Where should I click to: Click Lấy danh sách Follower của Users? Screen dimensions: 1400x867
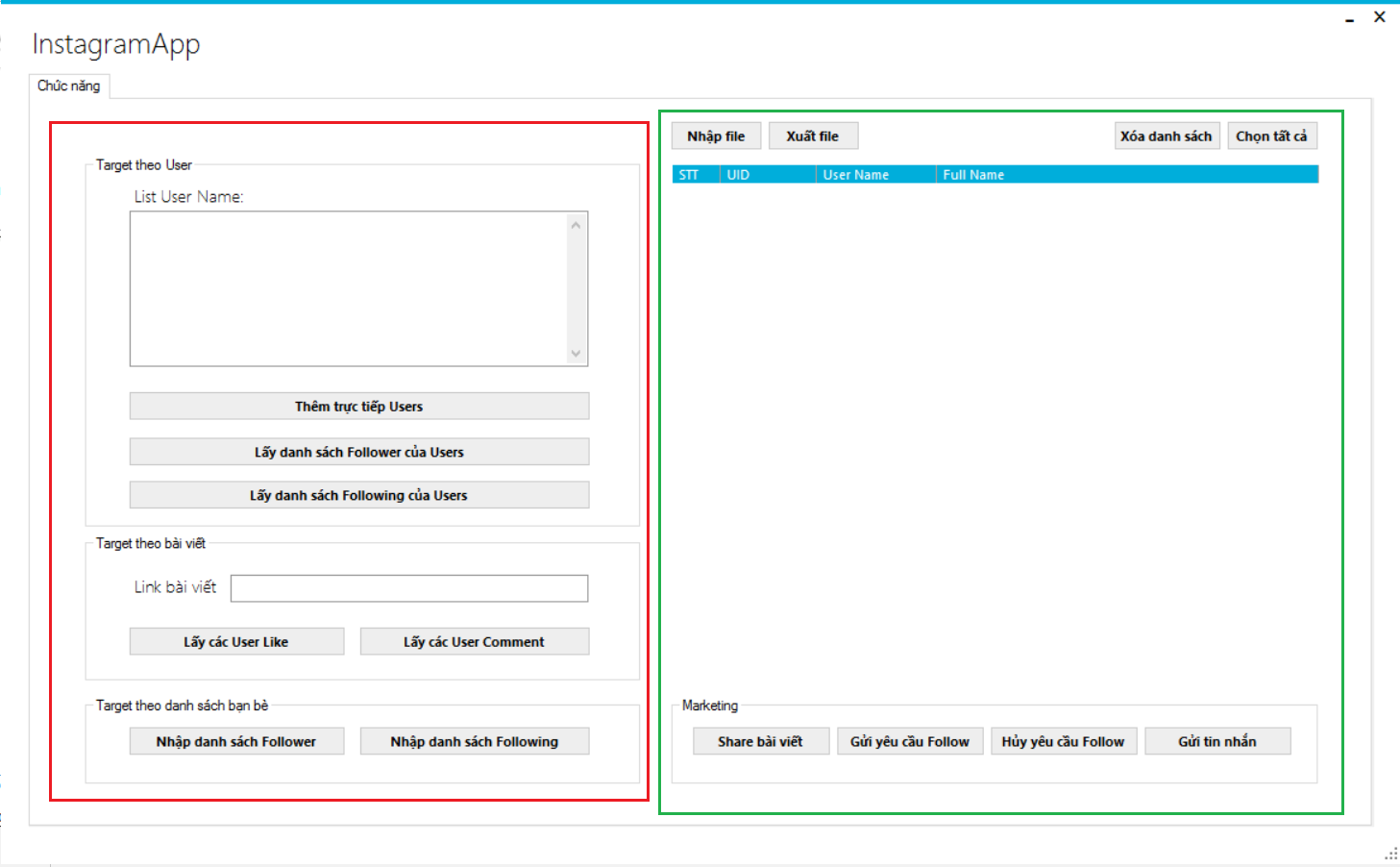pyautogui.click(x=359, y=452)
